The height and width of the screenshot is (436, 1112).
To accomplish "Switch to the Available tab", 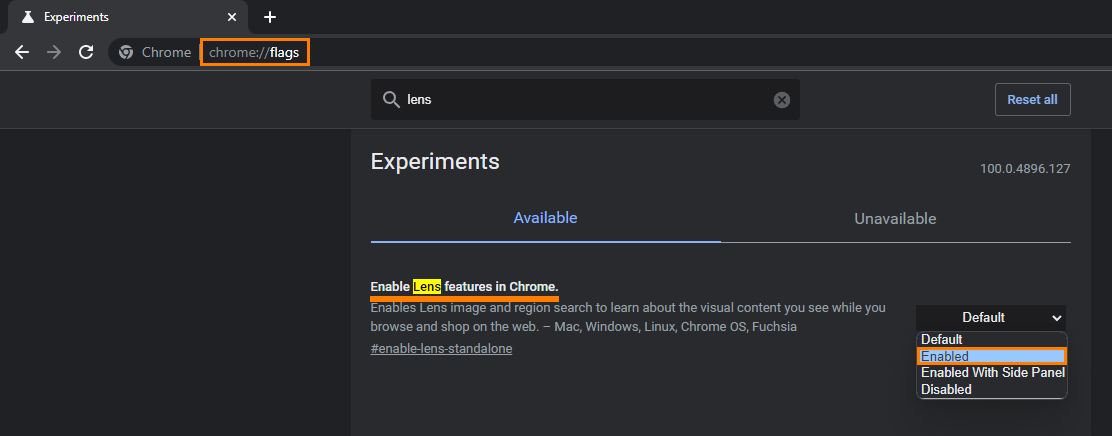I will pyautogui.click(x=545, y=218).
